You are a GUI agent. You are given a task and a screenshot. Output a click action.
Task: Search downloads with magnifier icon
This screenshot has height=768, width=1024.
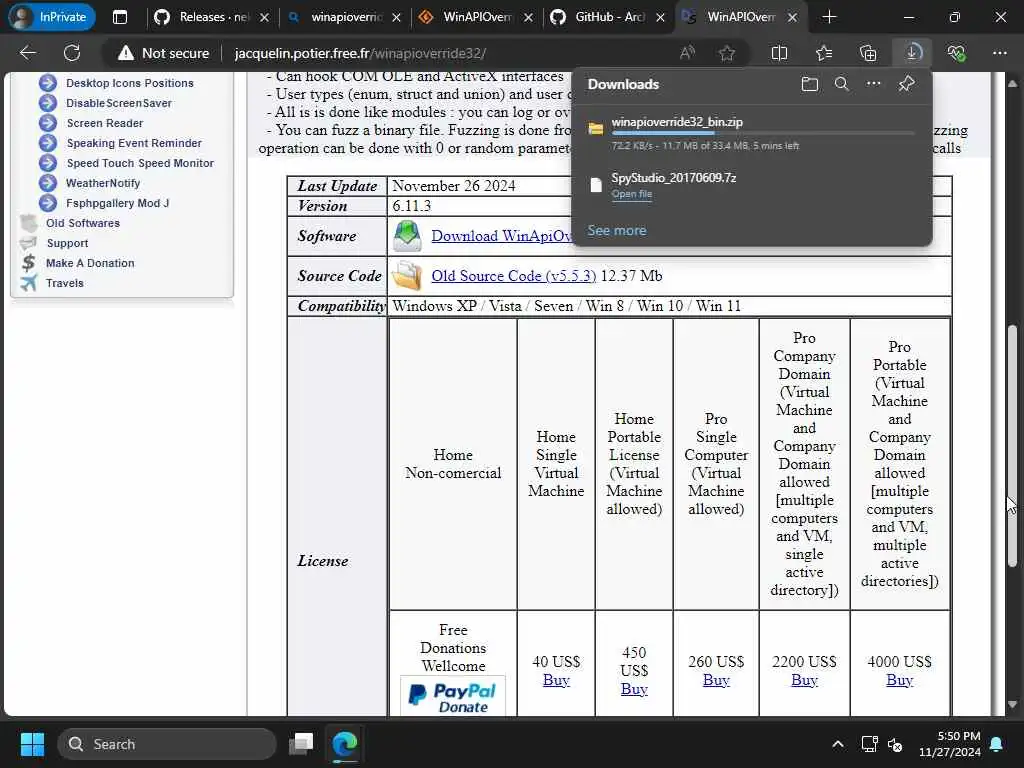point(842,84)
